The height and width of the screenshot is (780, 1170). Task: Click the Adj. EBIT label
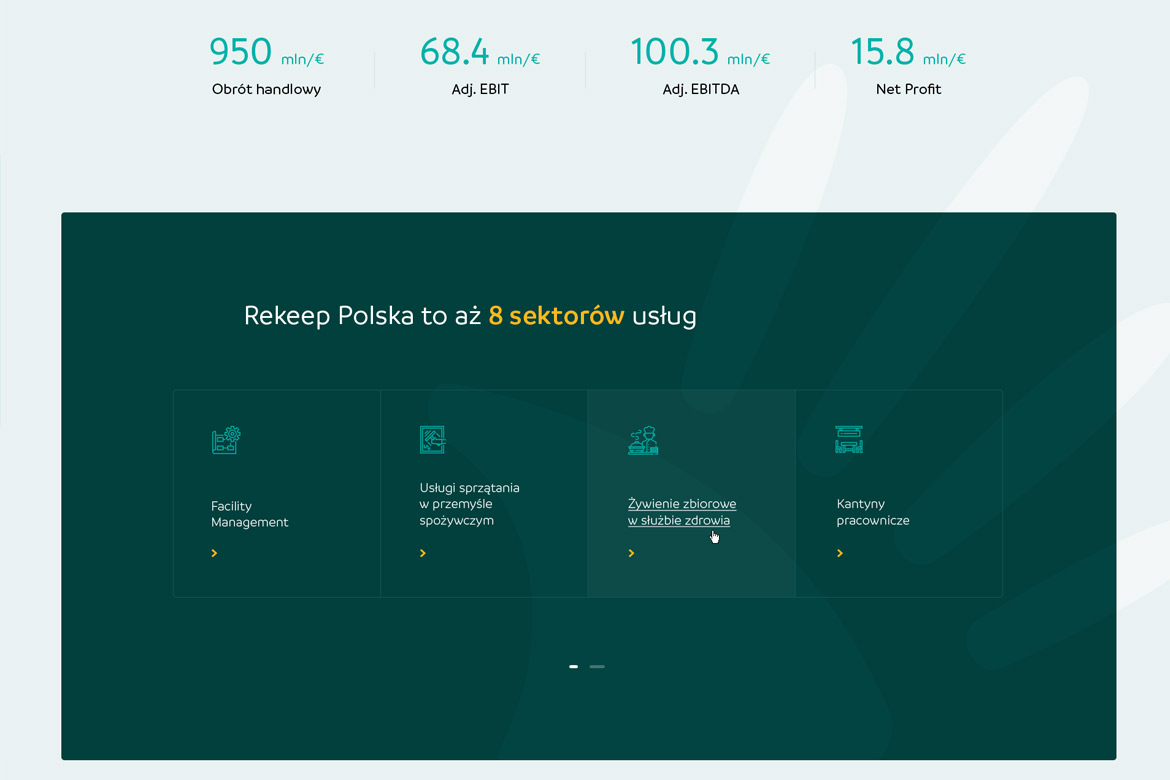point(480,89)
